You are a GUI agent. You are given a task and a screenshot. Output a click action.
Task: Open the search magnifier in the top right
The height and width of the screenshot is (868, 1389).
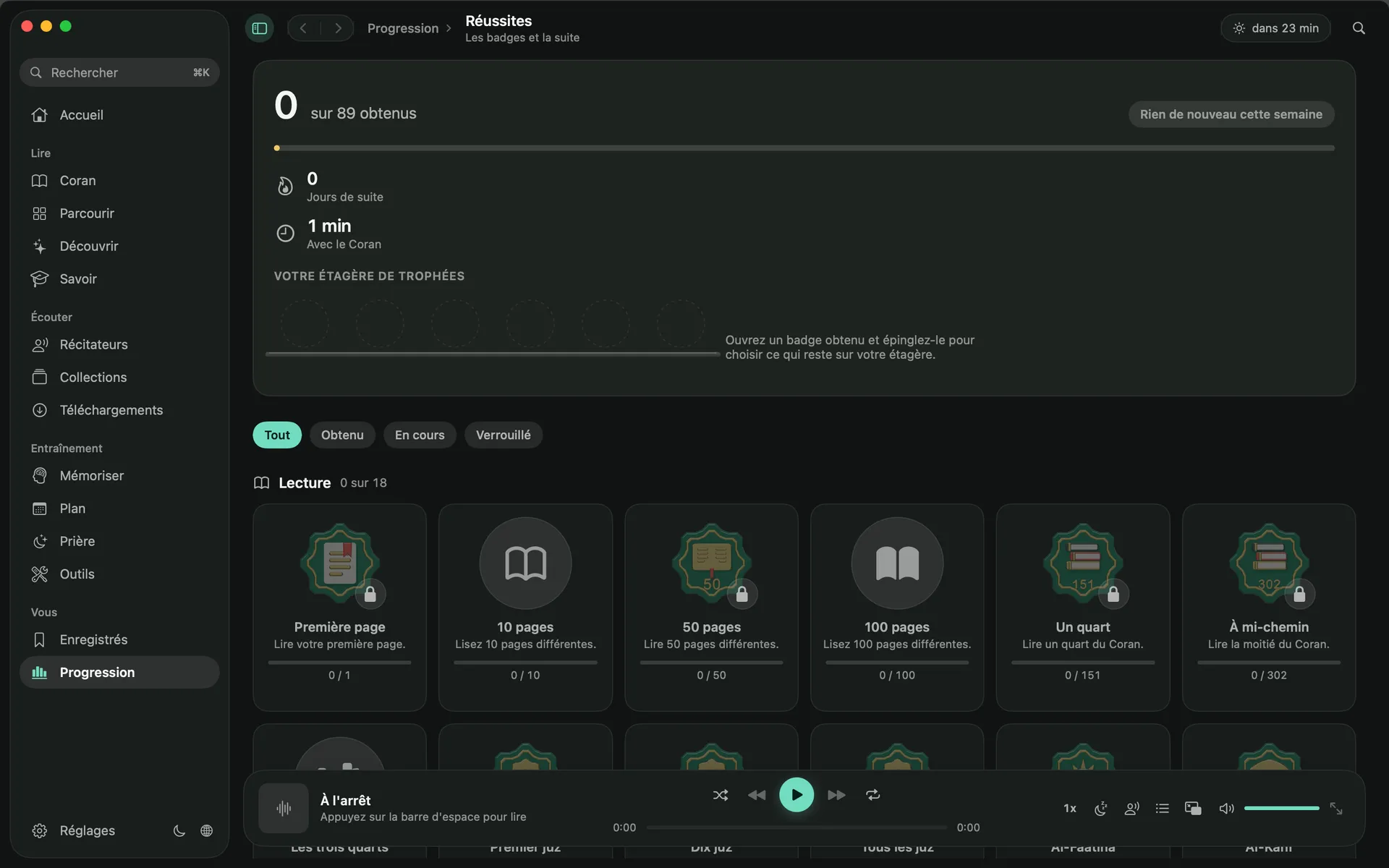click(x=1359, y=28)
